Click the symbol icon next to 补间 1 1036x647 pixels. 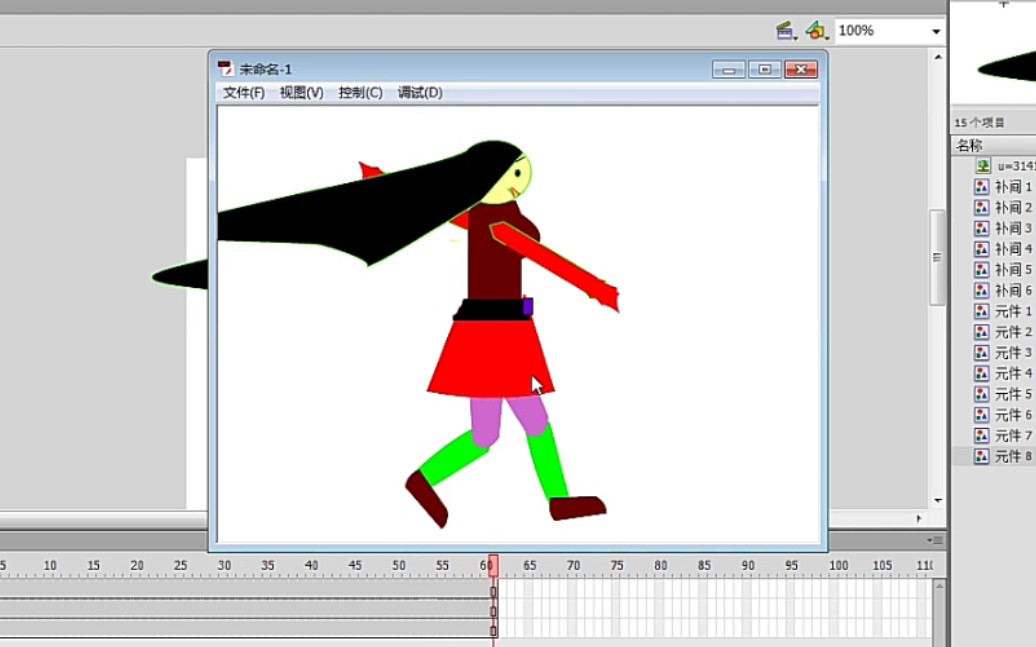click(x=982, y=187)
